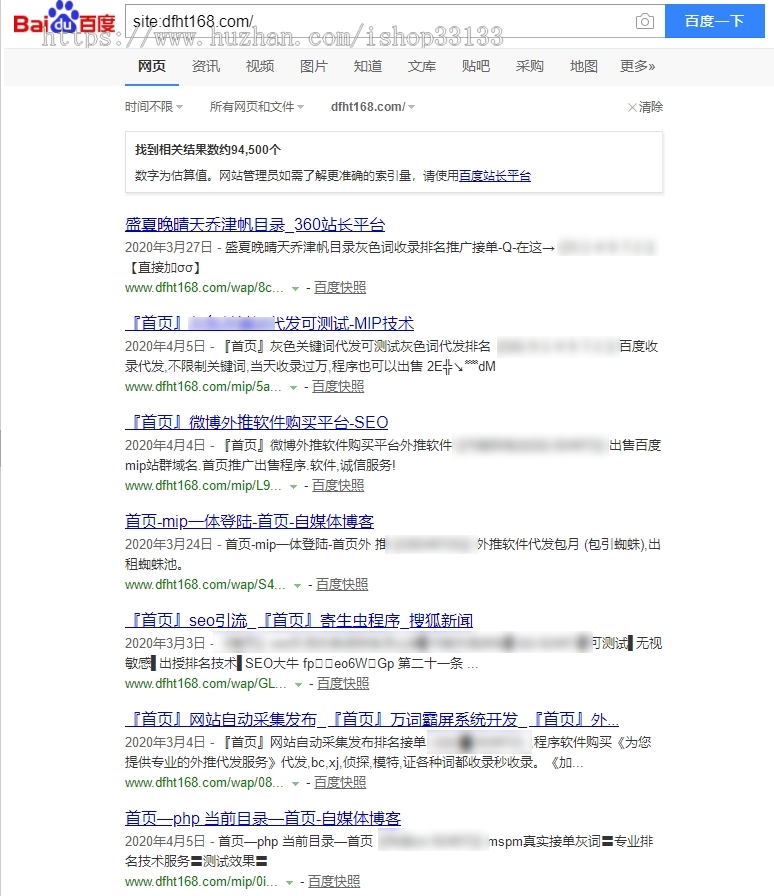Open the 时间不限 time filter dropdown

pyautogui.click(x=154, y=107)
